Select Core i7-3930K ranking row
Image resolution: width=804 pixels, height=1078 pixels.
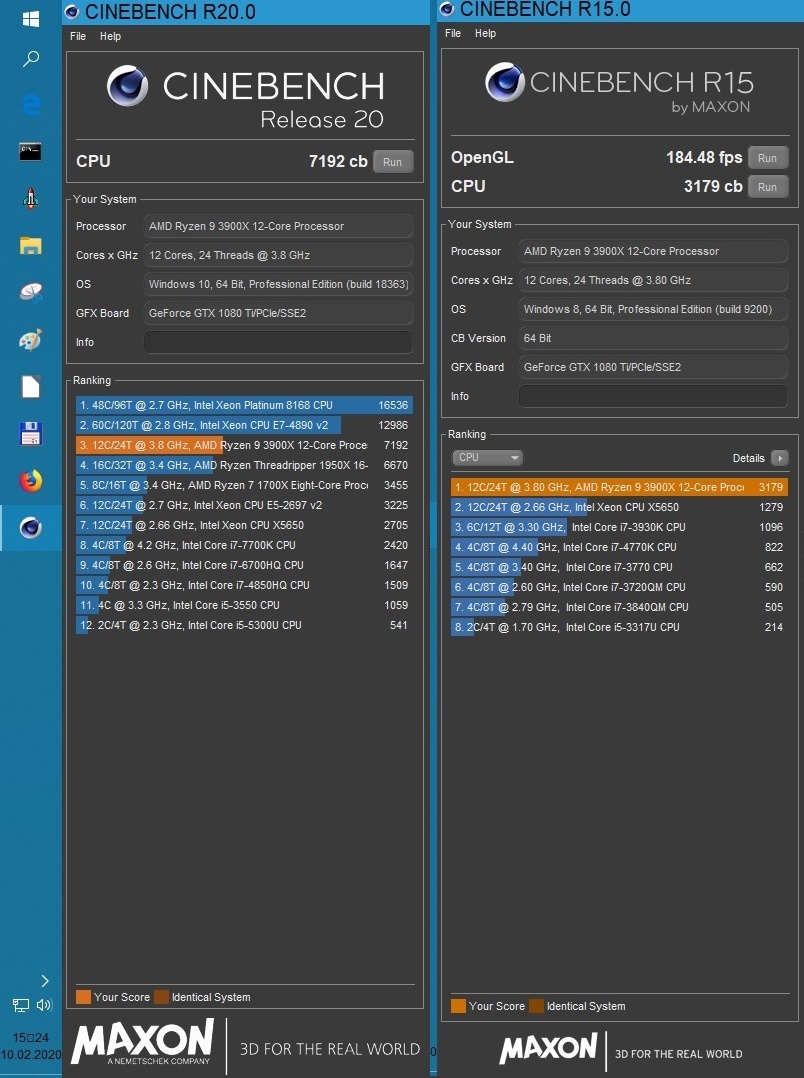619,527
